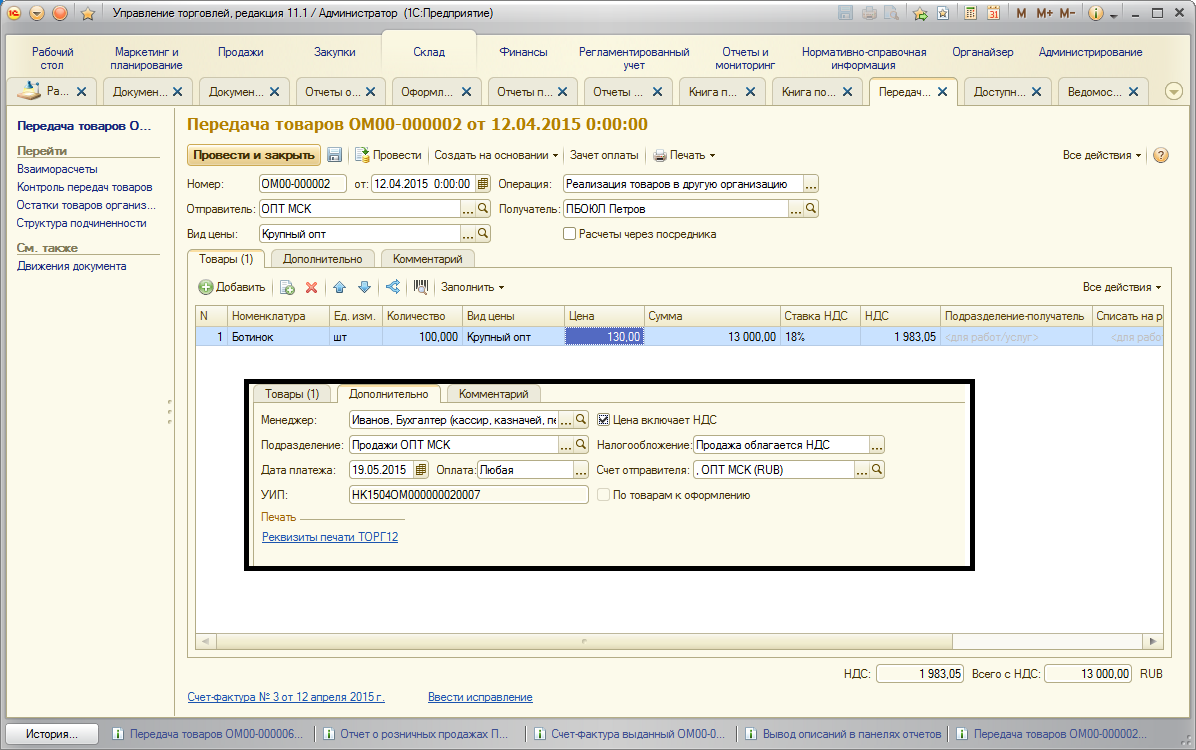The height and width of the screenshot is (750, 1196).
Task: Click the red X delete row icon
Action: pyautogui.click(x=311, y=287)
